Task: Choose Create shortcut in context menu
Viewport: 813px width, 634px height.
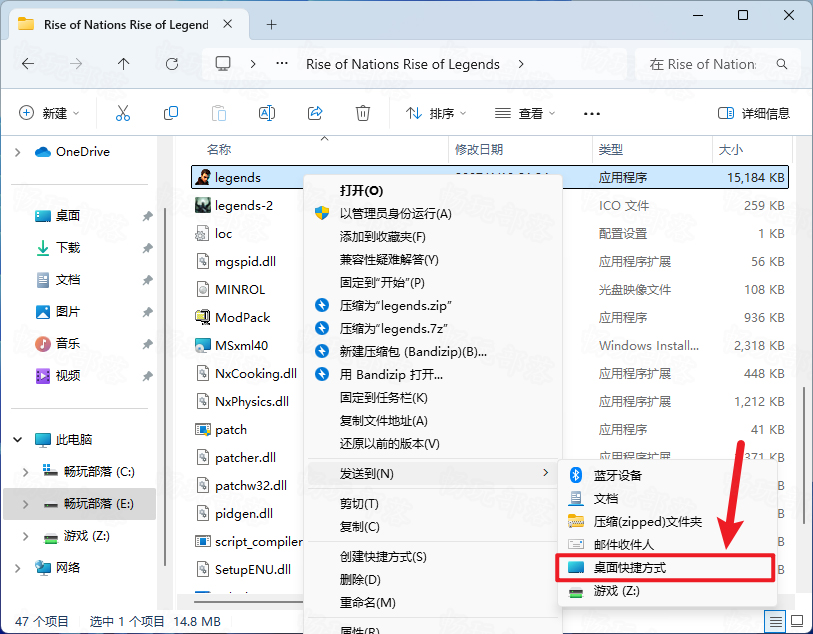Action: (x=383, y=557)
